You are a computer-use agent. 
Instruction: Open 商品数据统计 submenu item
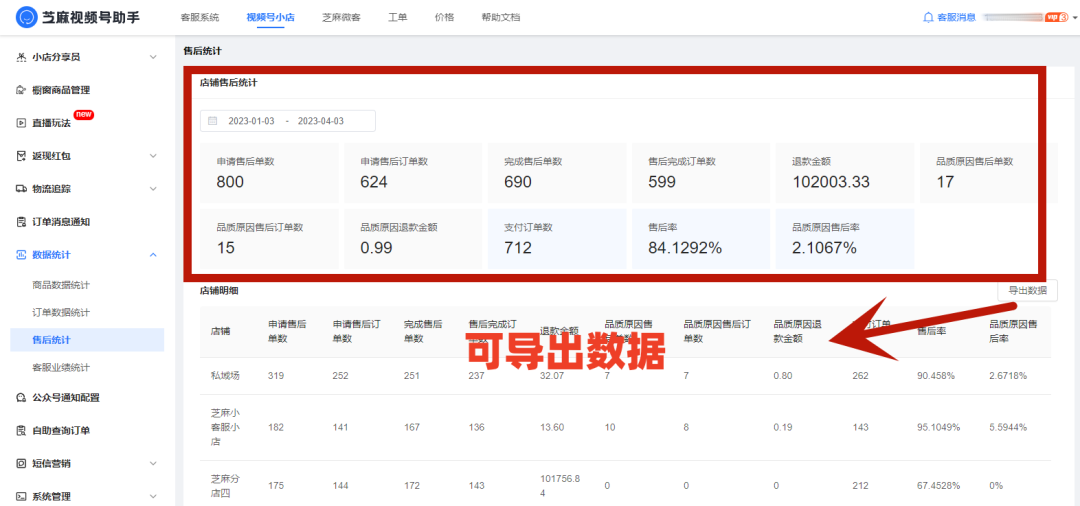pyautogui.click(x=61, y=285)
